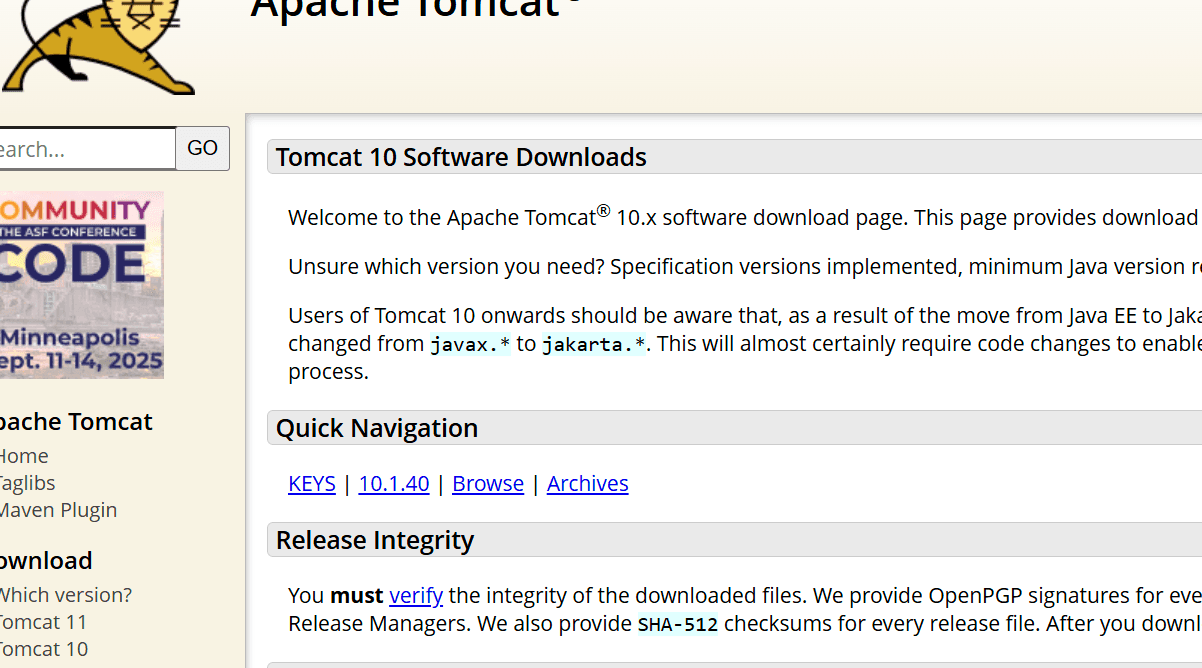Choose Tomcat 10 download link
Image resolution: width=1202 pixels, height=668 pixels.
coord(43,649)
